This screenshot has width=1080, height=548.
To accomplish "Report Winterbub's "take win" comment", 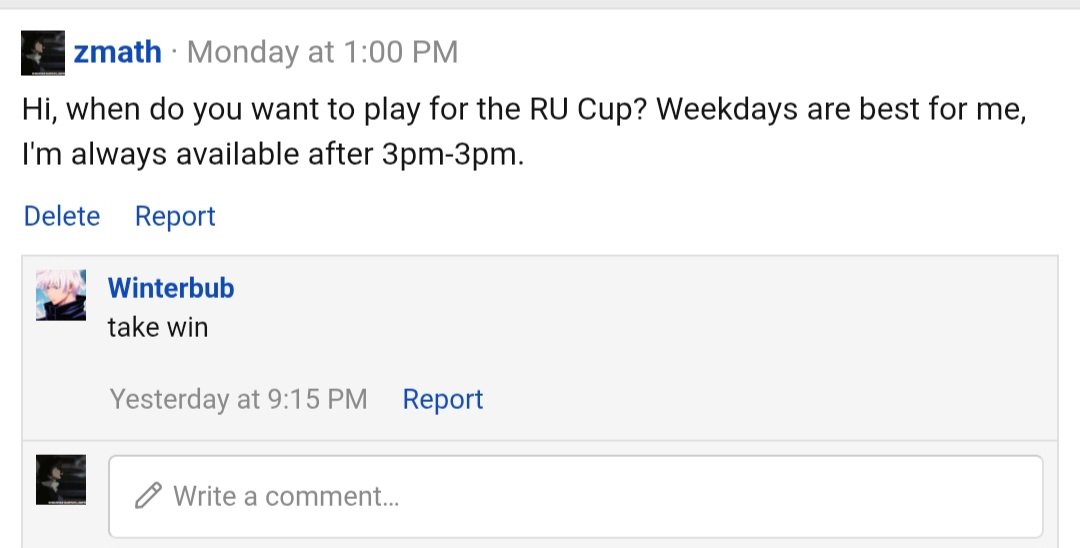I will coord(442,399).
